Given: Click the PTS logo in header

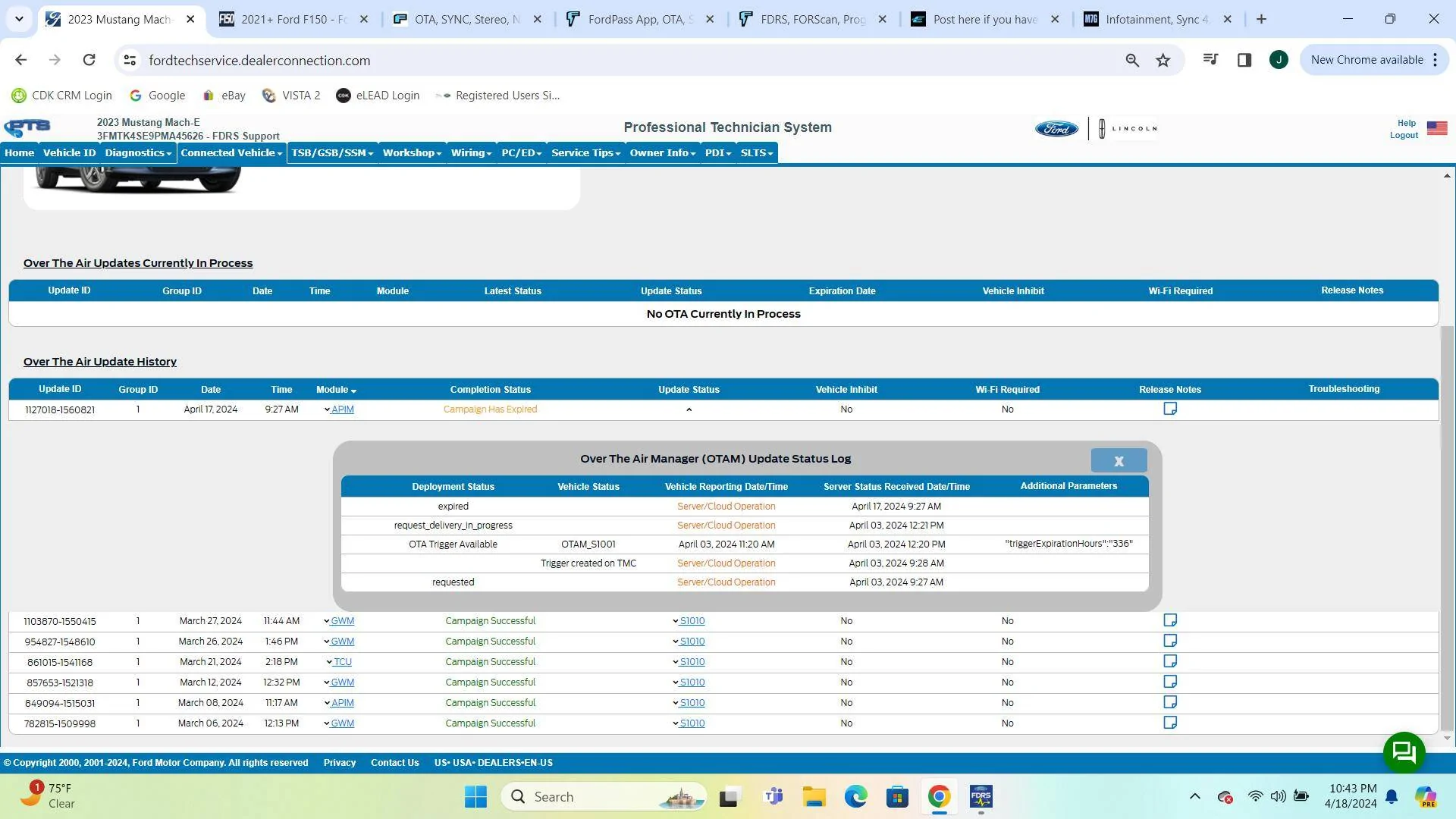Looking at the screenshot, I should click(x=27, y=127).
